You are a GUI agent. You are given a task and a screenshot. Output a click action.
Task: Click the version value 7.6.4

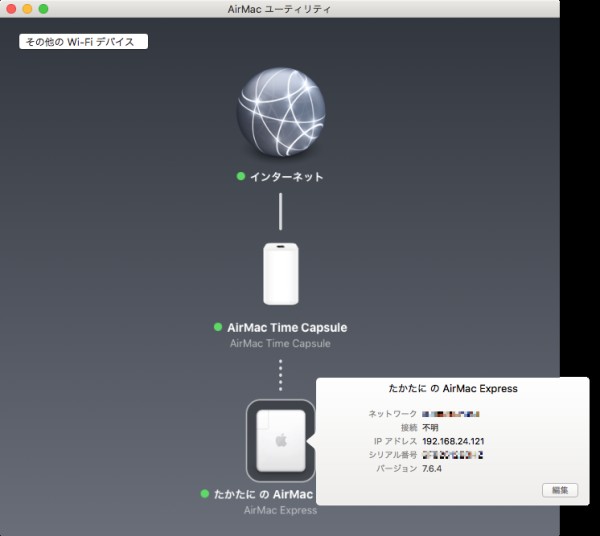click(432, 468)
